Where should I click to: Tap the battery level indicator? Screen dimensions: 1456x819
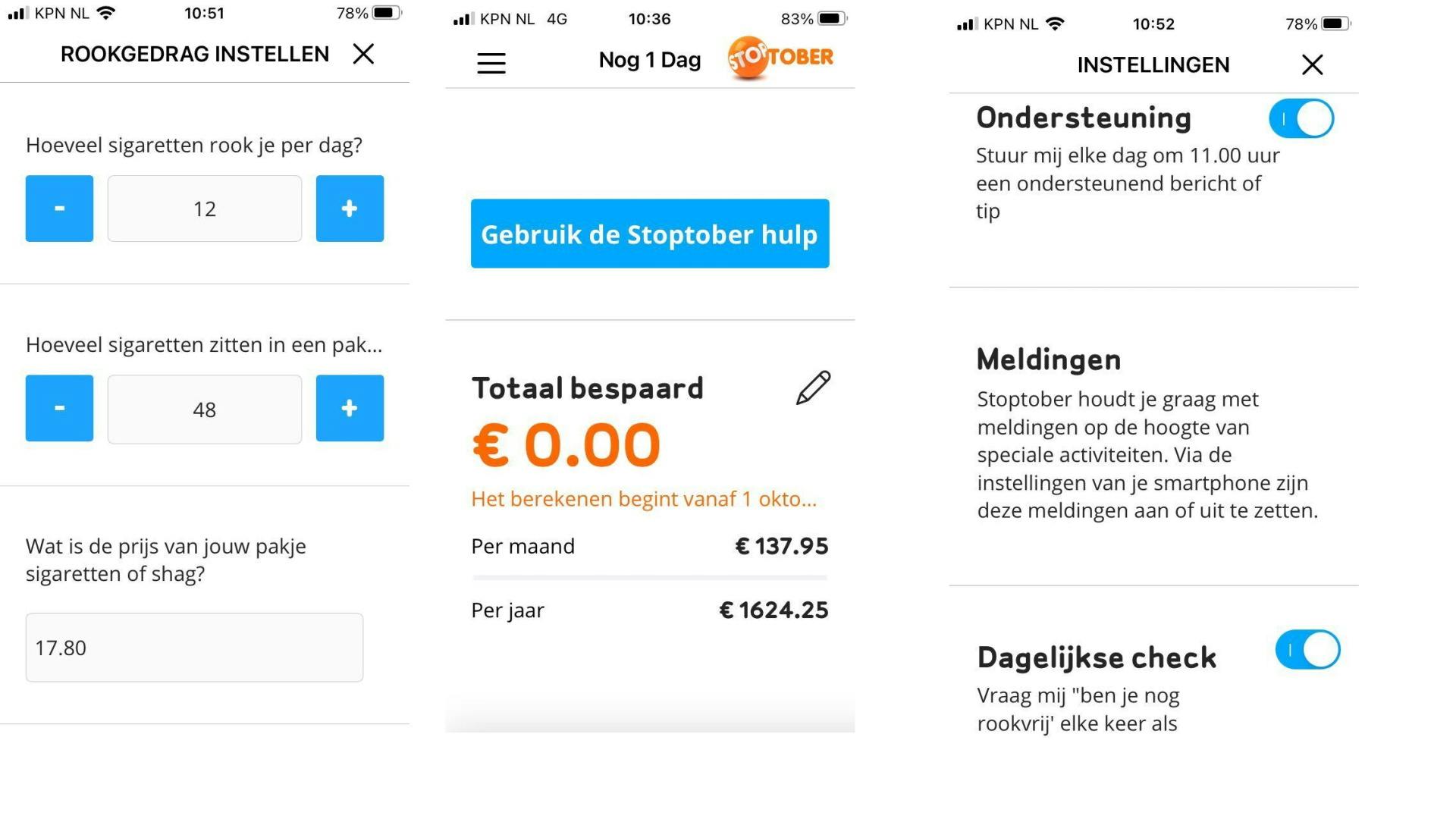(x=387, y=12)
